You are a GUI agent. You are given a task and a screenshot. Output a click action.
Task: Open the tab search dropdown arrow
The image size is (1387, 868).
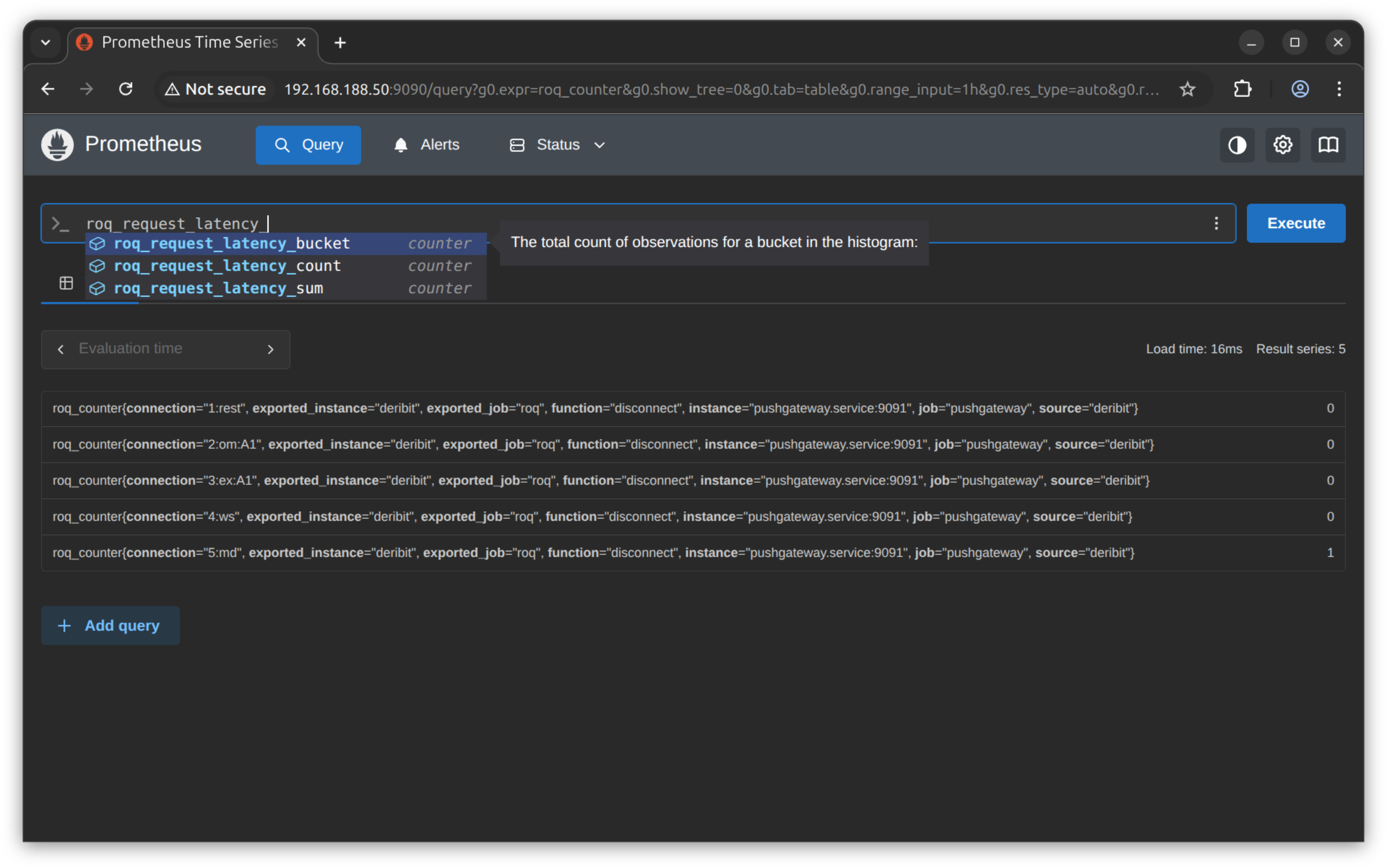tap(46, 42)
